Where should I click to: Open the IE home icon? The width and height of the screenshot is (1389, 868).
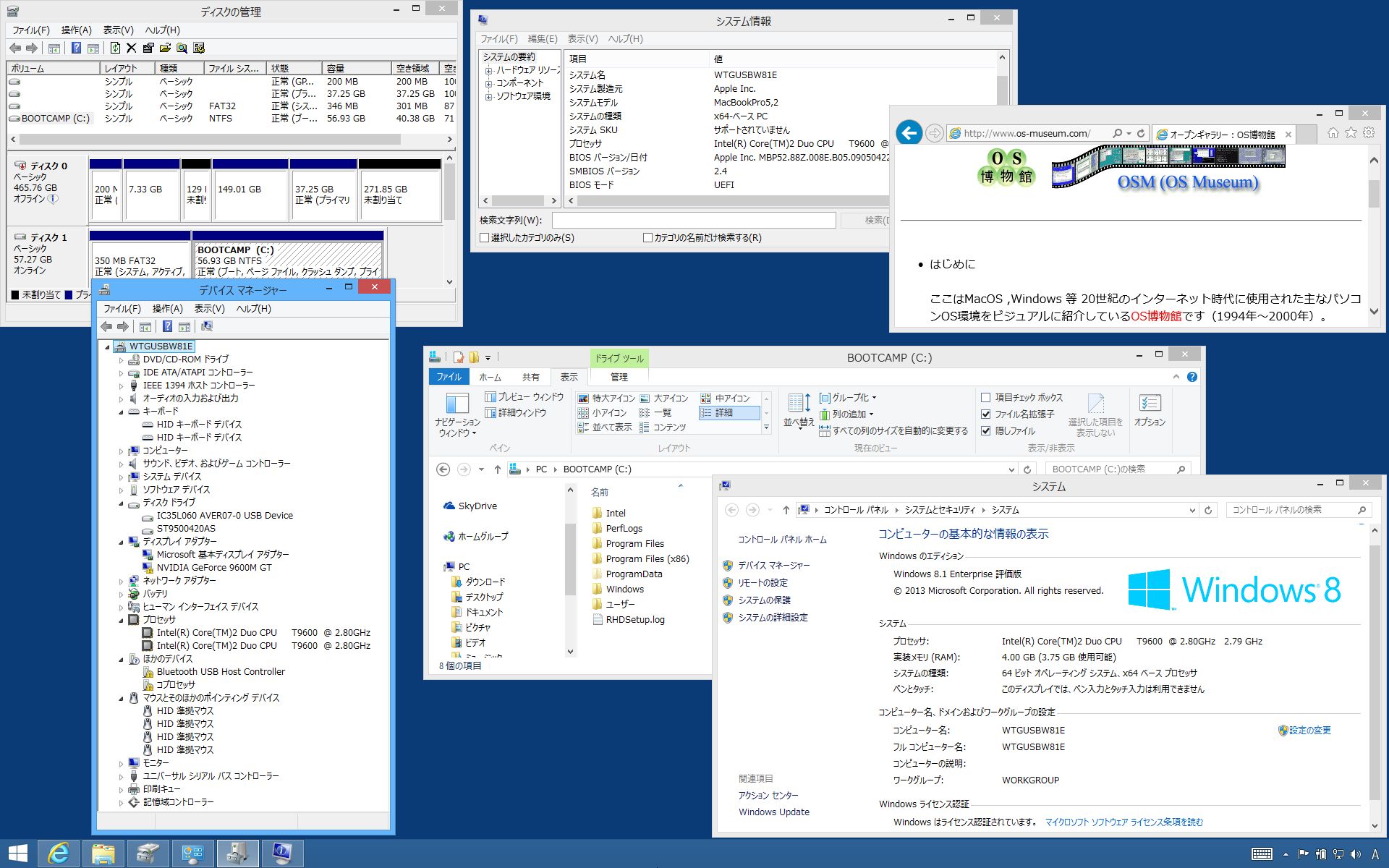point(1333,133)
